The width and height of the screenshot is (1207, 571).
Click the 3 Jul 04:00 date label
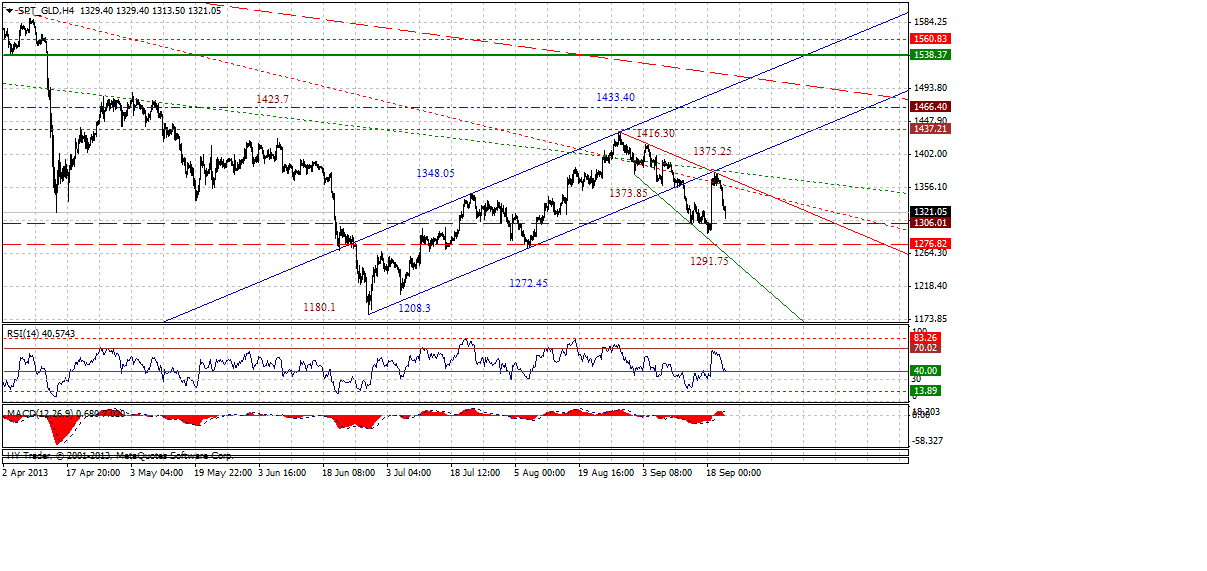tap(409, 473)
